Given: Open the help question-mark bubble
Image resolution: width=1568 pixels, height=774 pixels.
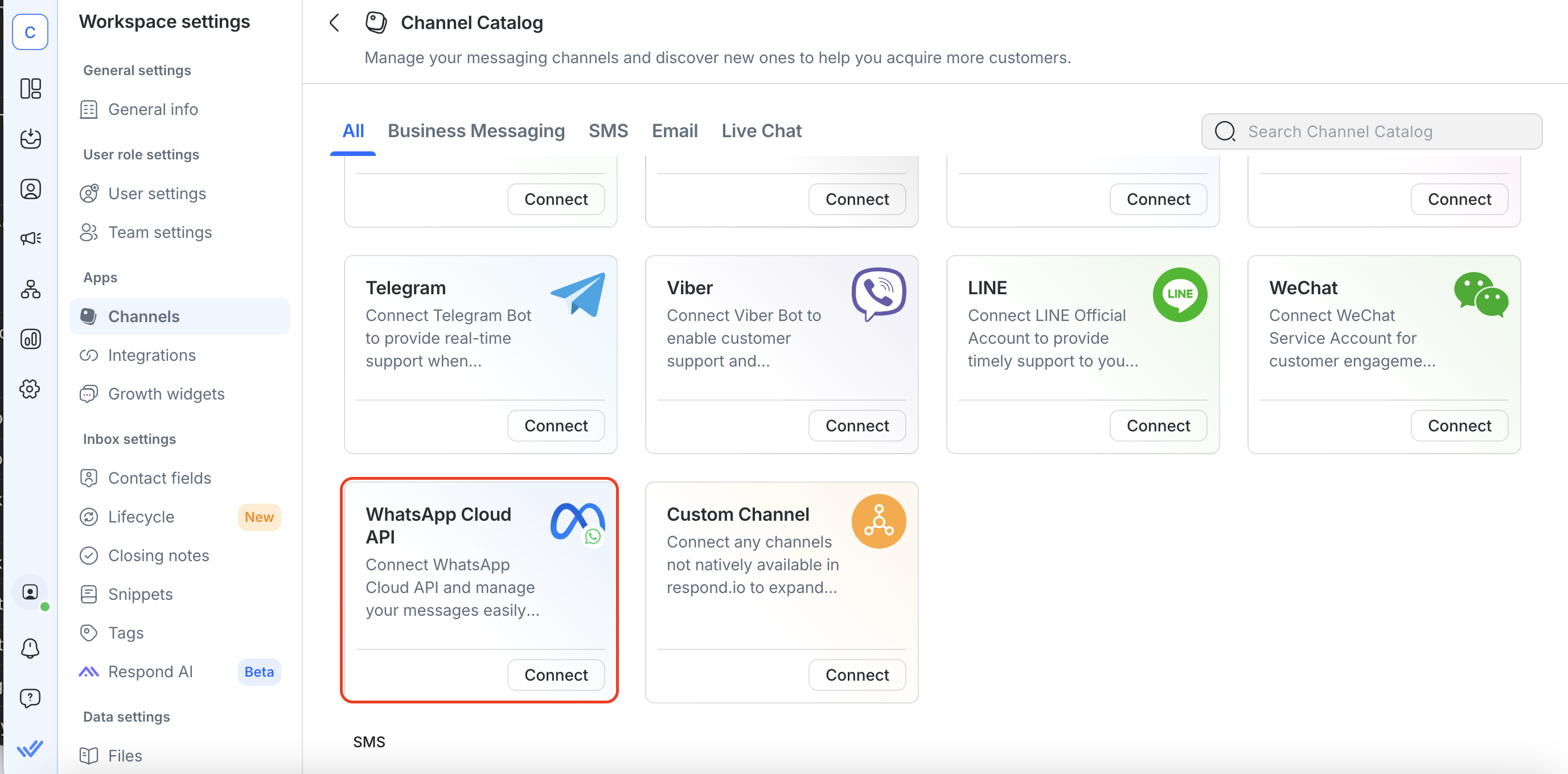Looking at the screenshot, I should tap(30, 698).
